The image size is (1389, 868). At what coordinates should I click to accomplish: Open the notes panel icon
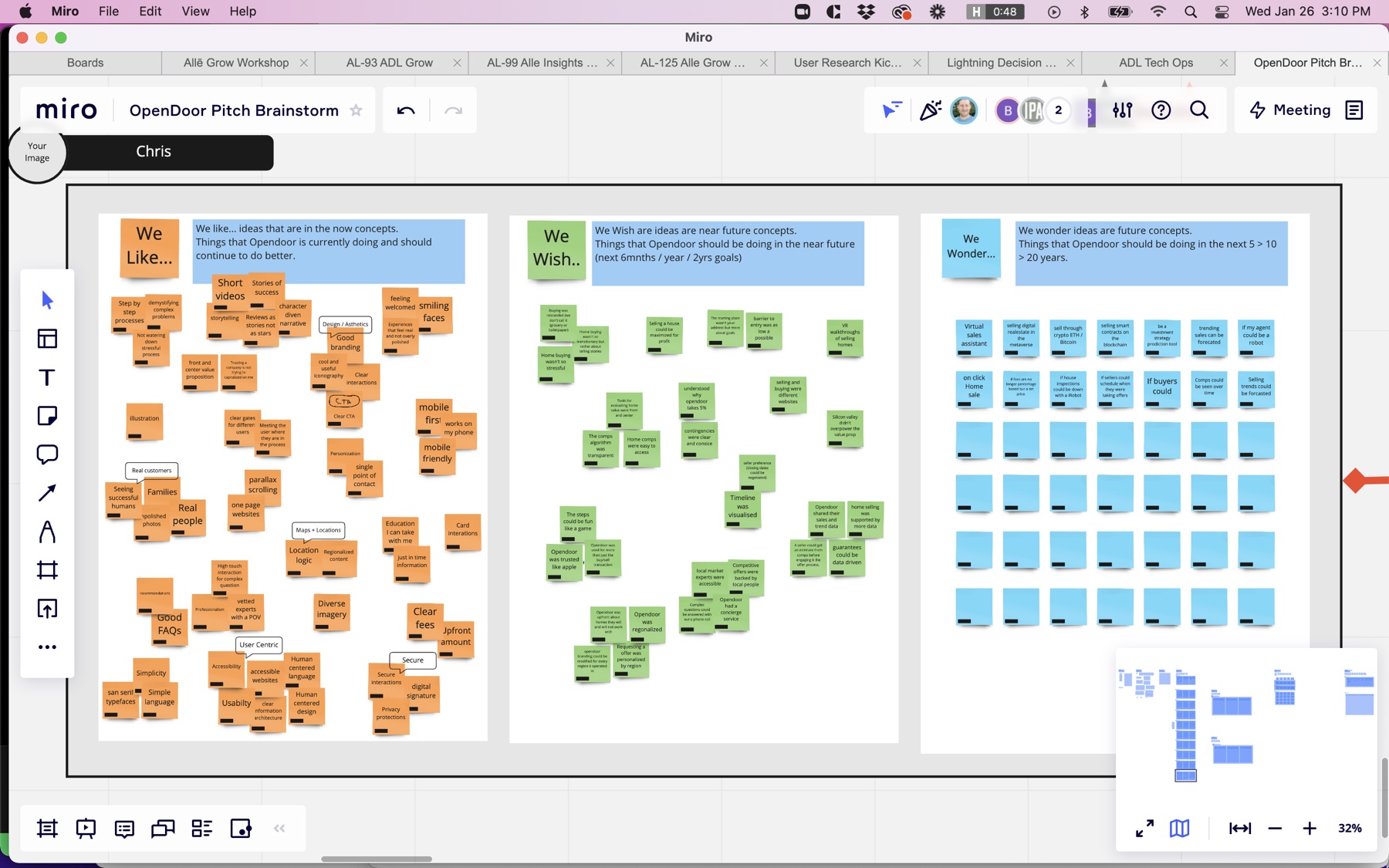1354,110
